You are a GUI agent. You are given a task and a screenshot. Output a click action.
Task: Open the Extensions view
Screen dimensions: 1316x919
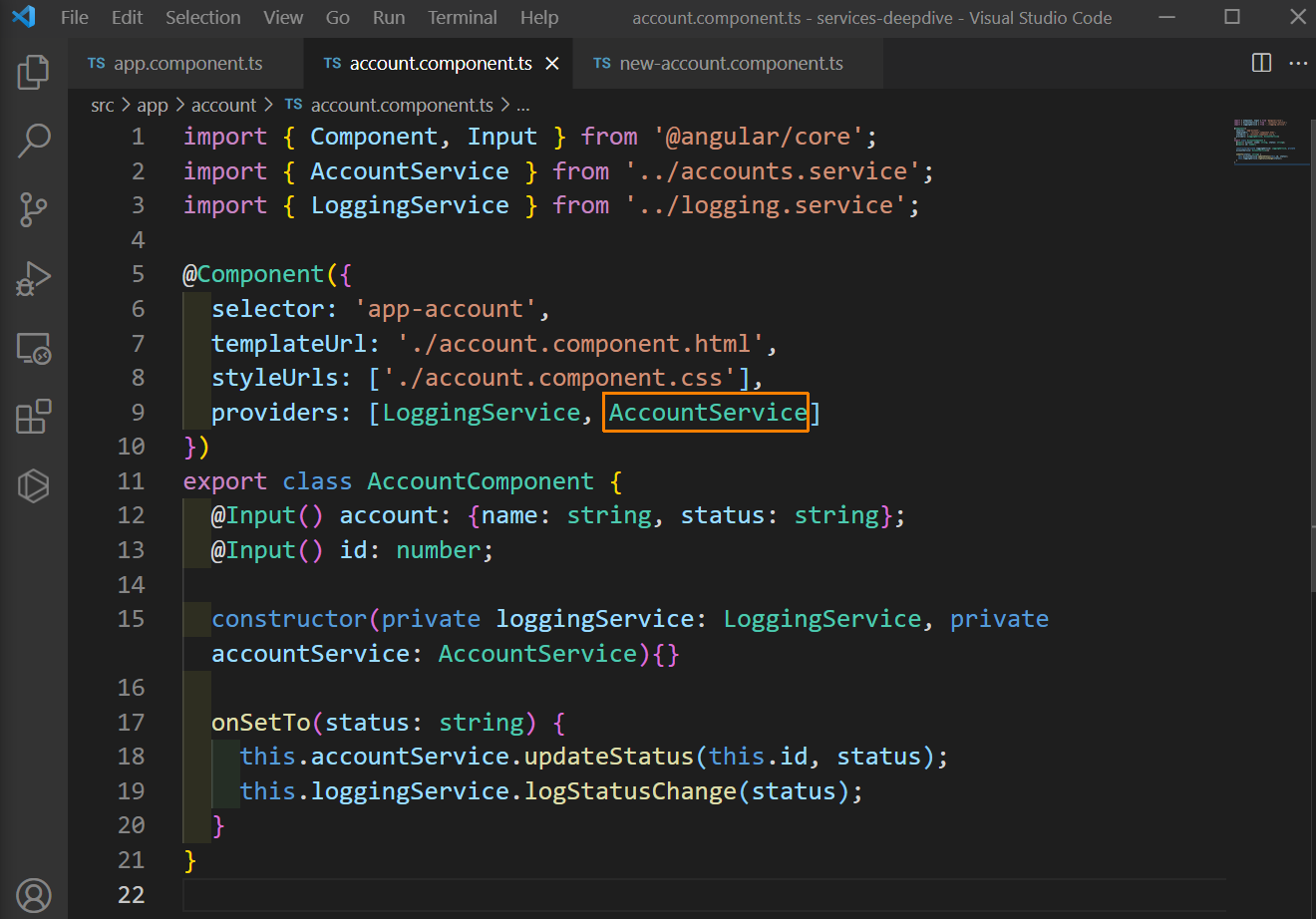coord(33,417)
